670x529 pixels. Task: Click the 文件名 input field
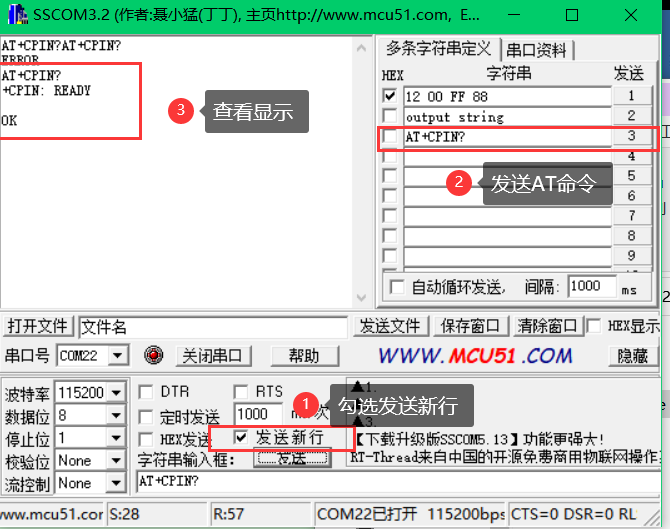point(213,327)
